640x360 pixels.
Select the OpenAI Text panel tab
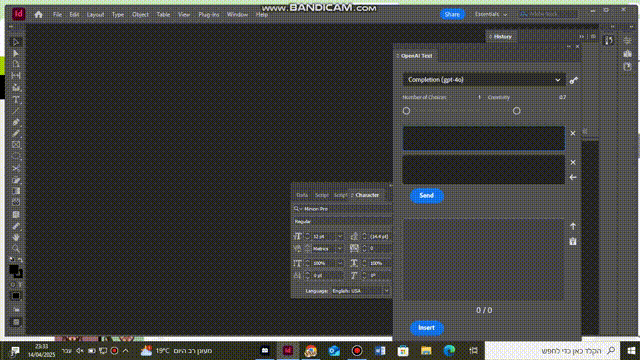[416, 56]
